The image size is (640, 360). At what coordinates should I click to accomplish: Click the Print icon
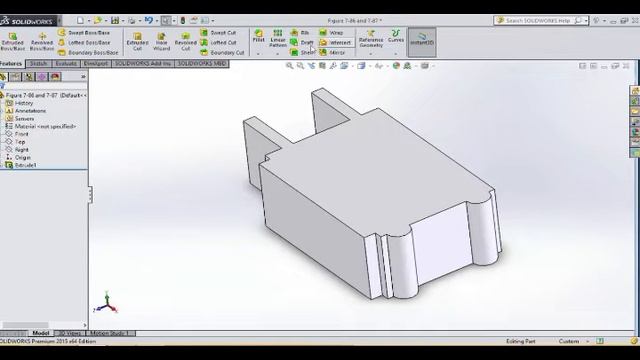pyautogui.click(x=132, y=20)
